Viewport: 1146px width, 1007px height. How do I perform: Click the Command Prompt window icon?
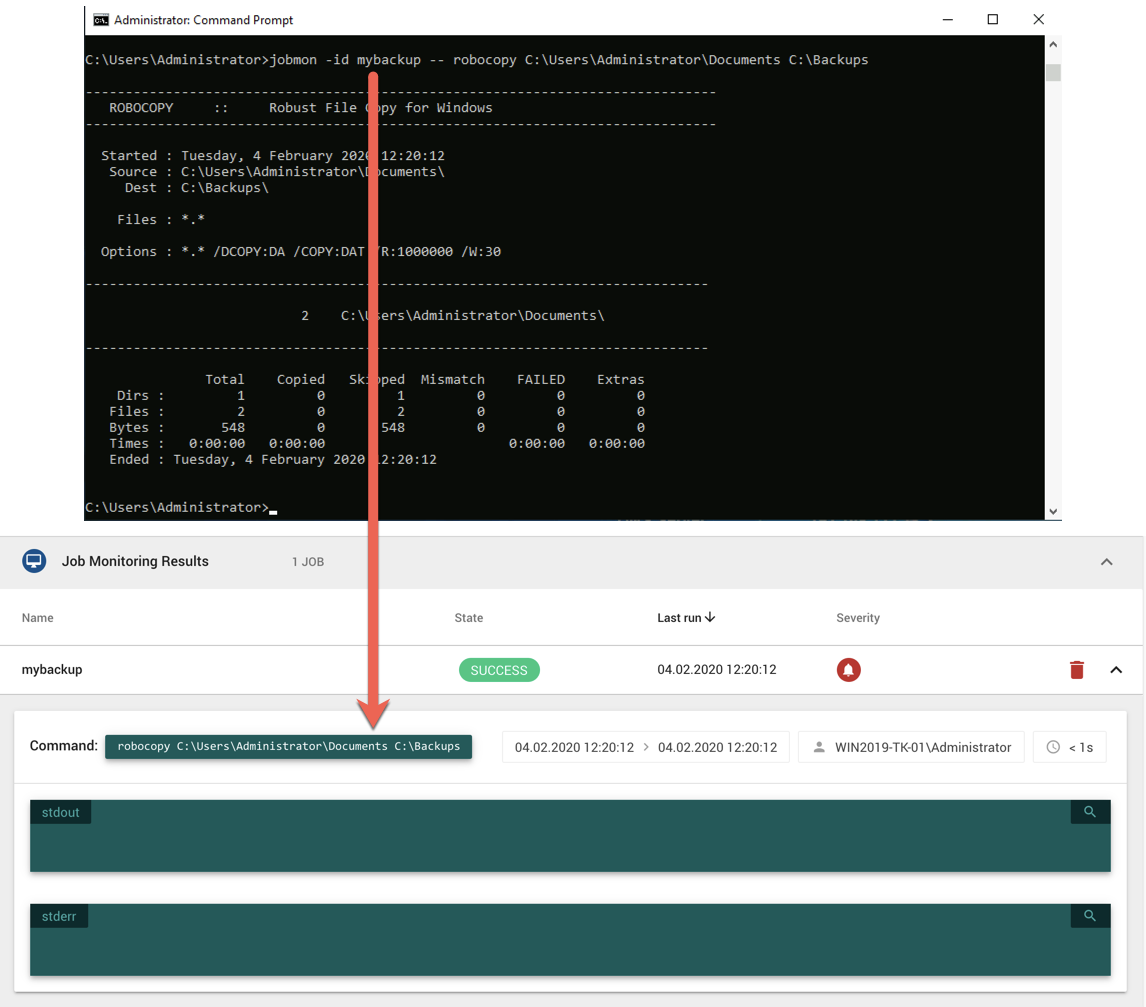coord(101,20)
